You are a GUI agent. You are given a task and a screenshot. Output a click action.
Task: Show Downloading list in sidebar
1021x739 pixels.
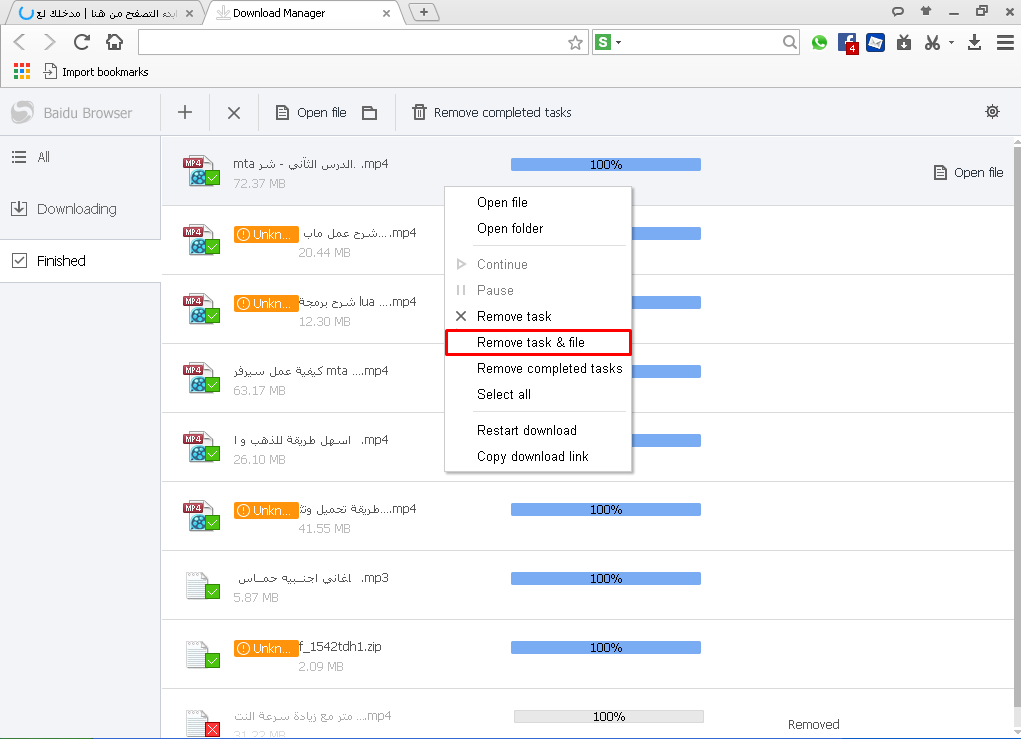point(80,209)
